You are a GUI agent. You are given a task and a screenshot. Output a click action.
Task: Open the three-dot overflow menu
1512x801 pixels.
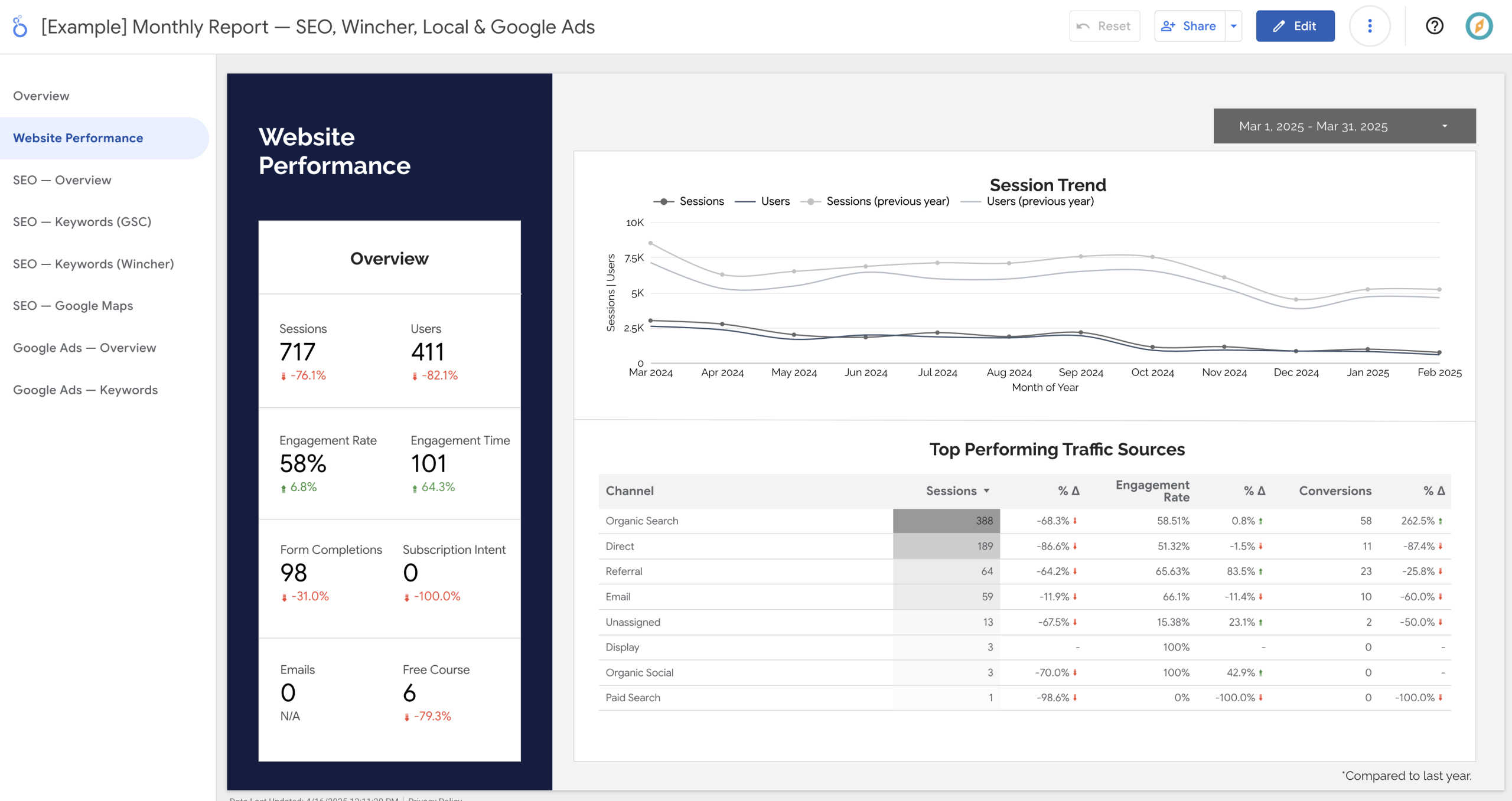[1370, 25]
